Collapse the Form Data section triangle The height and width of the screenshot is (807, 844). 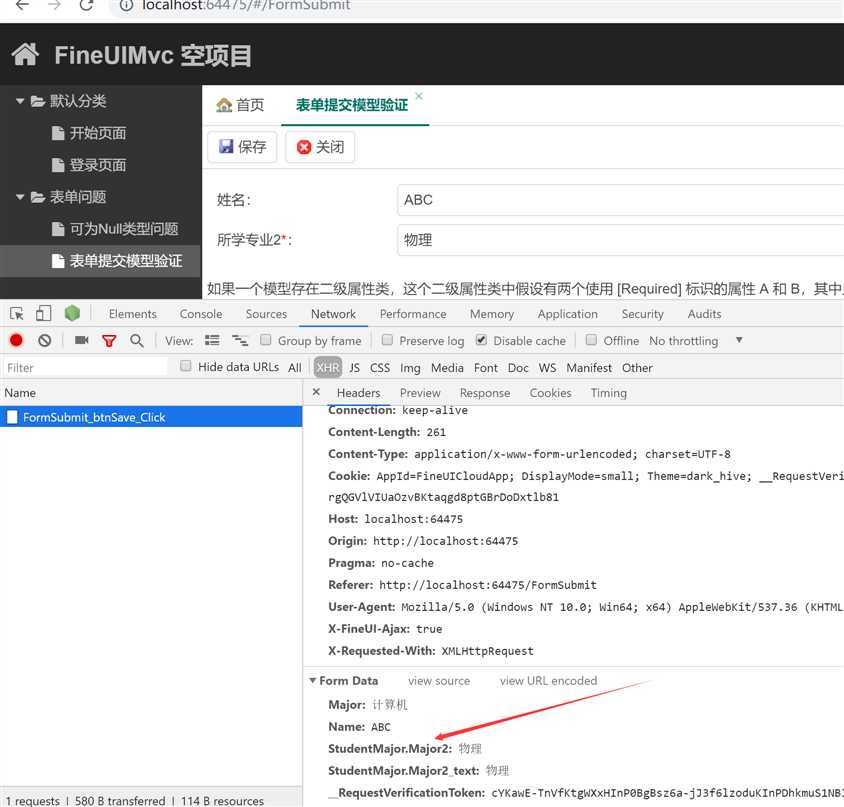pyautogui.click(x=313, y=680)
